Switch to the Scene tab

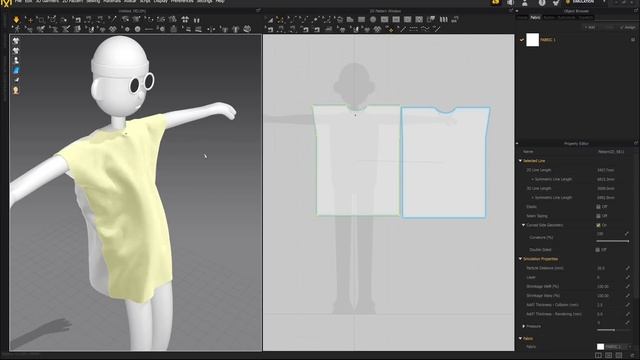coord(522,18)
